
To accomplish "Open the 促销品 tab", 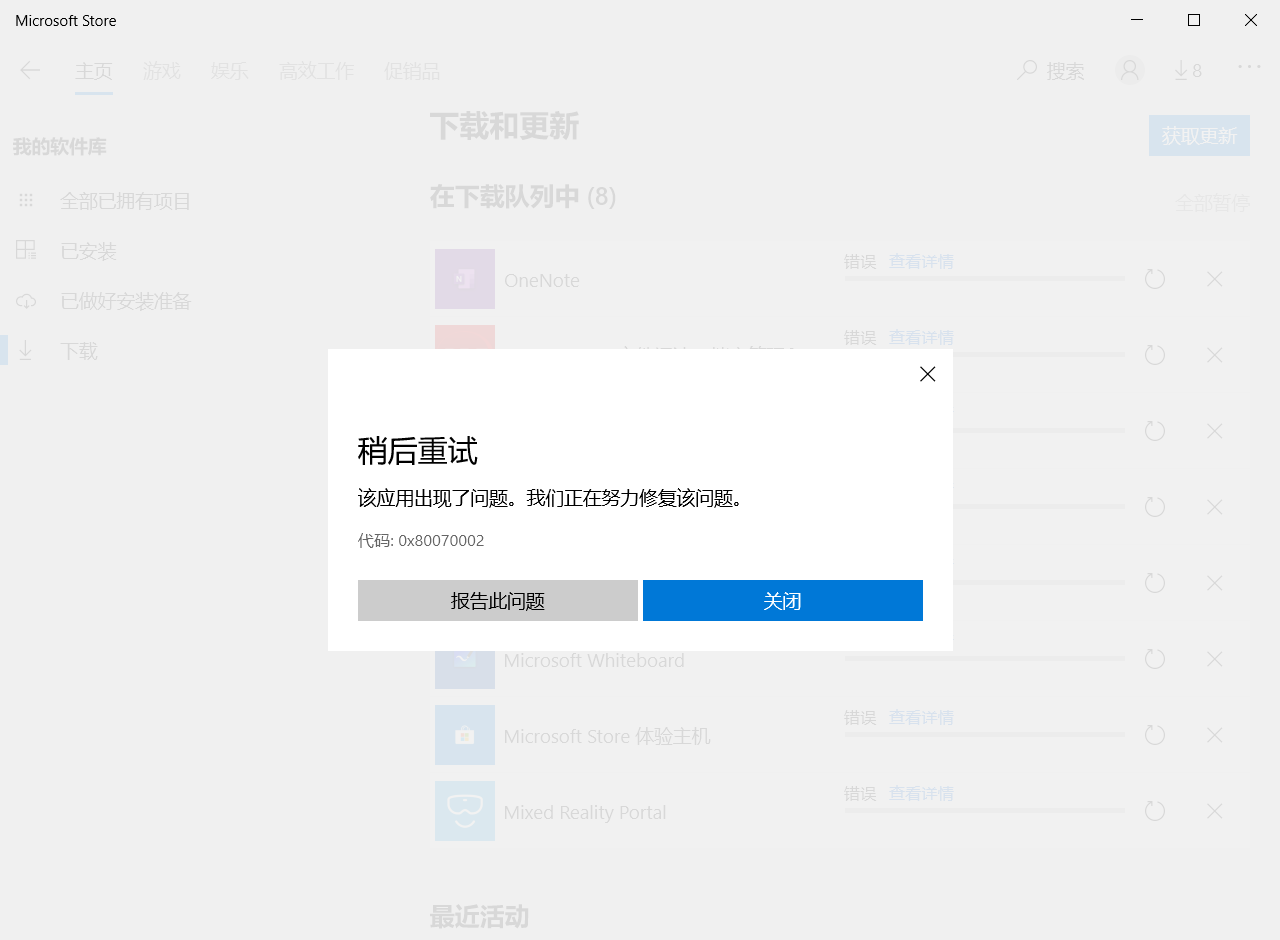I will (x=412, y=71).
